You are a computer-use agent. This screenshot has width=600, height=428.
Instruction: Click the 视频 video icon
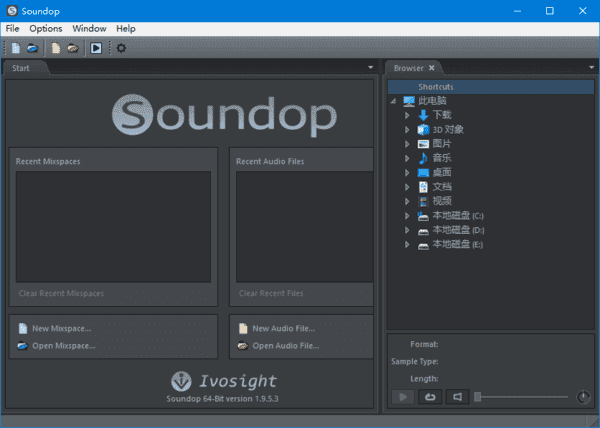point(423,201)
